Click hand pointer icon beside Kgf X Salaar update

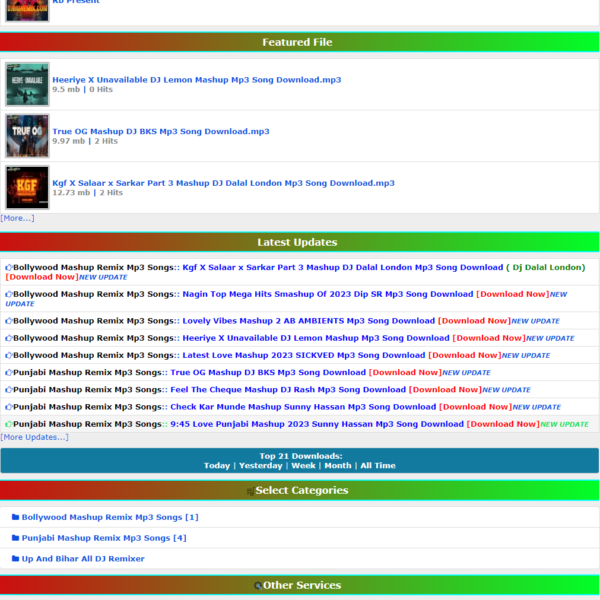[9, 267]
